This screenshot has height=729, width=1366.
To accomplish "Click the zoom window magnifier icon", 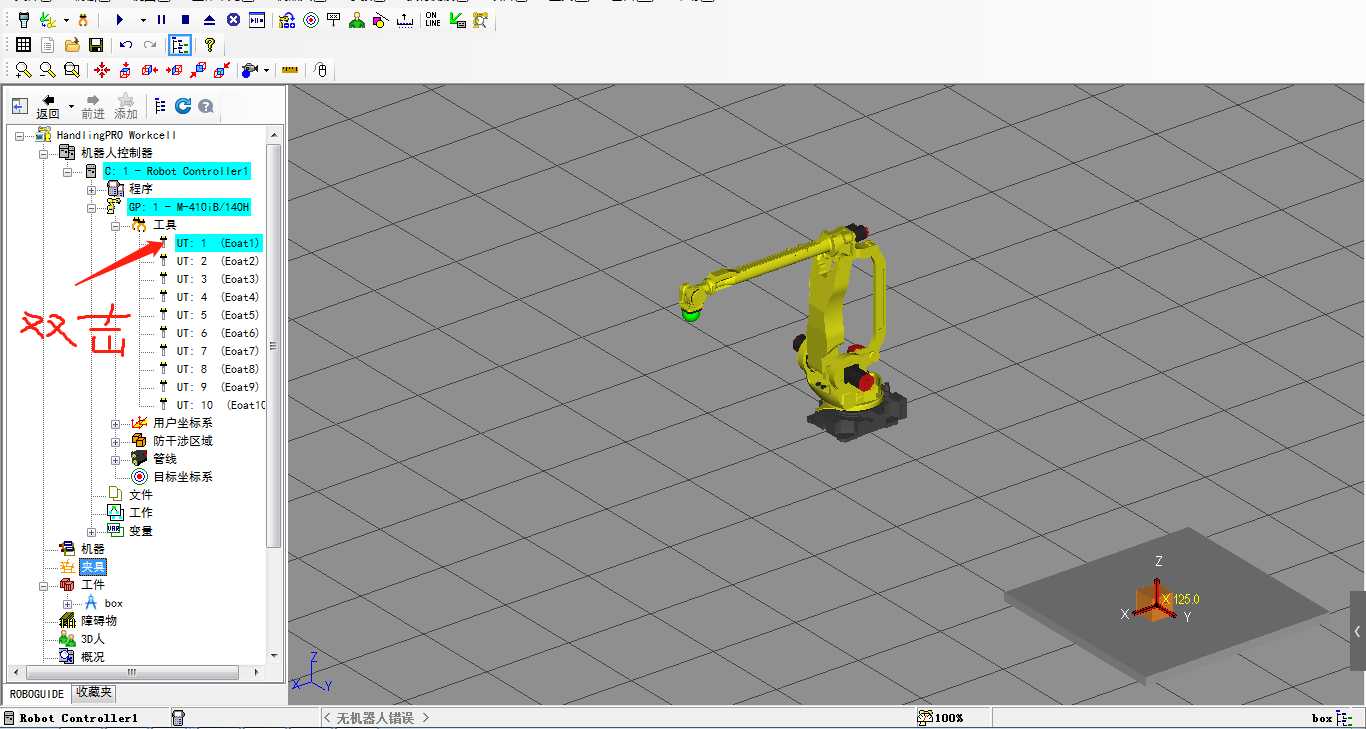I will 71,70.
